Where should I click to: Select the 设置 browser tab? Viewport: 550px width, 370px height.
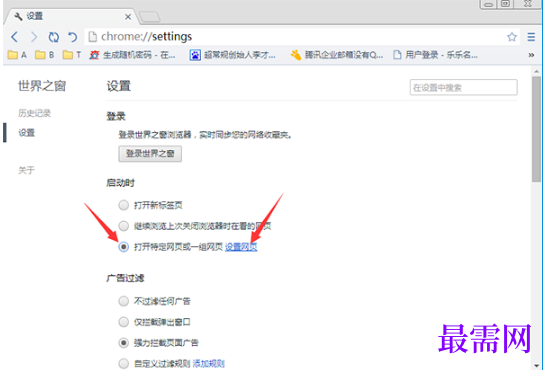coord(72,16)
